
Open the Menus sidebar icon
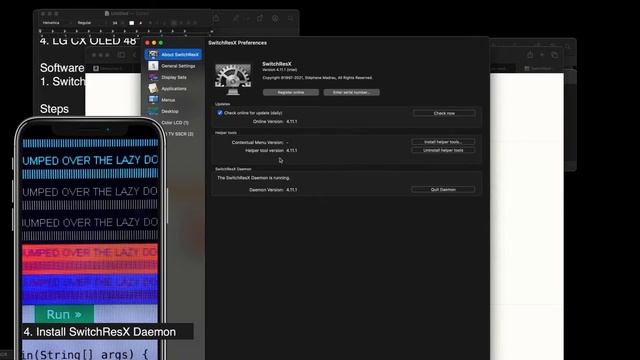(153, 100)
